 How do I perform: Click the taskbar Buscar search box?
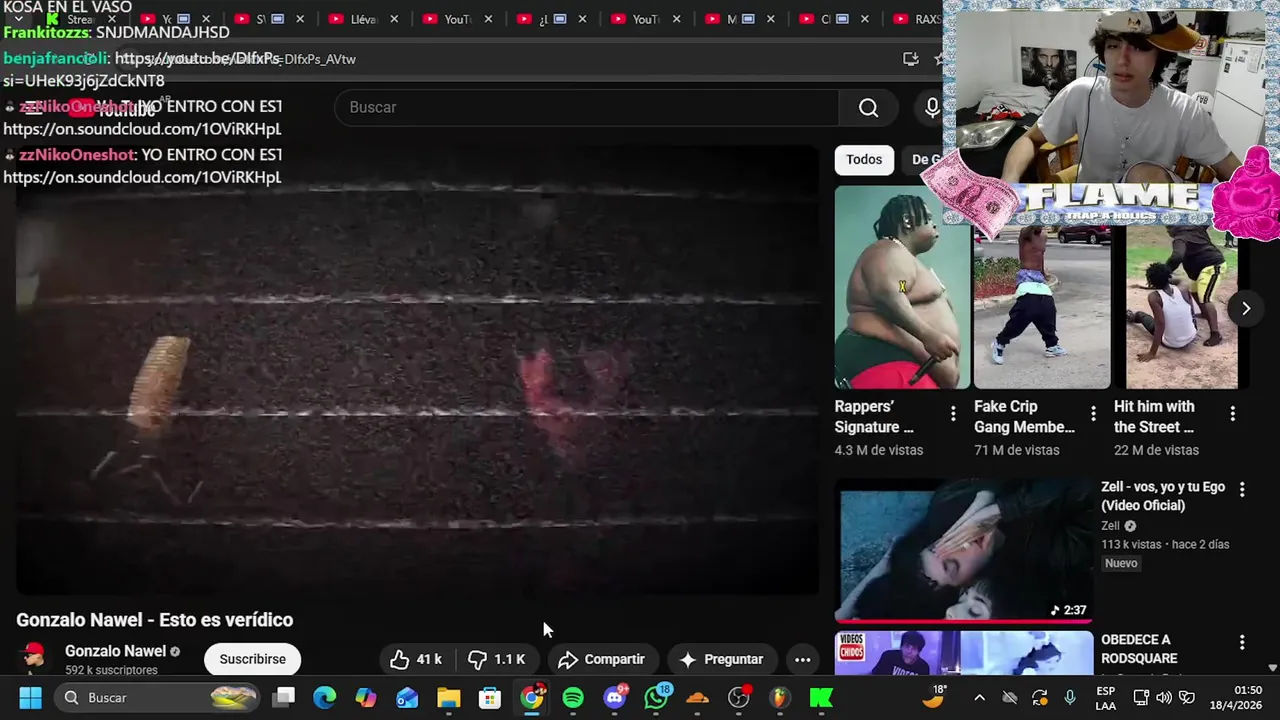(x=157, y=697)
